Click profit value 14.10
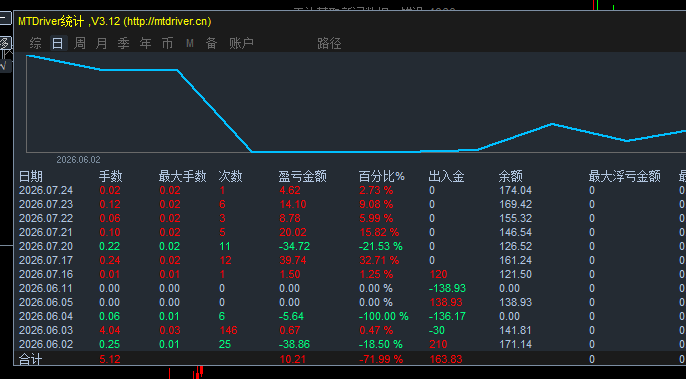The height and width of the screenshot is (379, 686). click(293, 204)
